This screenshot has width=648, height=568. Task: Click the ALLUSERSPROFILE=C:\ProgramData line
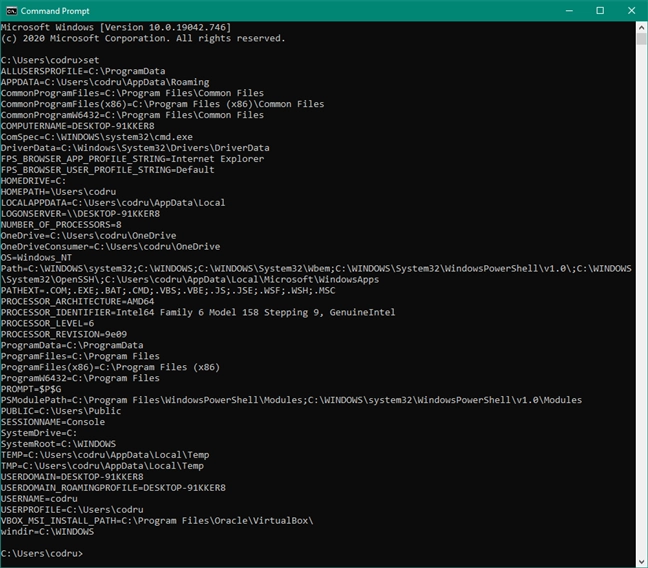pyautogui.click(x=83, y=71)
